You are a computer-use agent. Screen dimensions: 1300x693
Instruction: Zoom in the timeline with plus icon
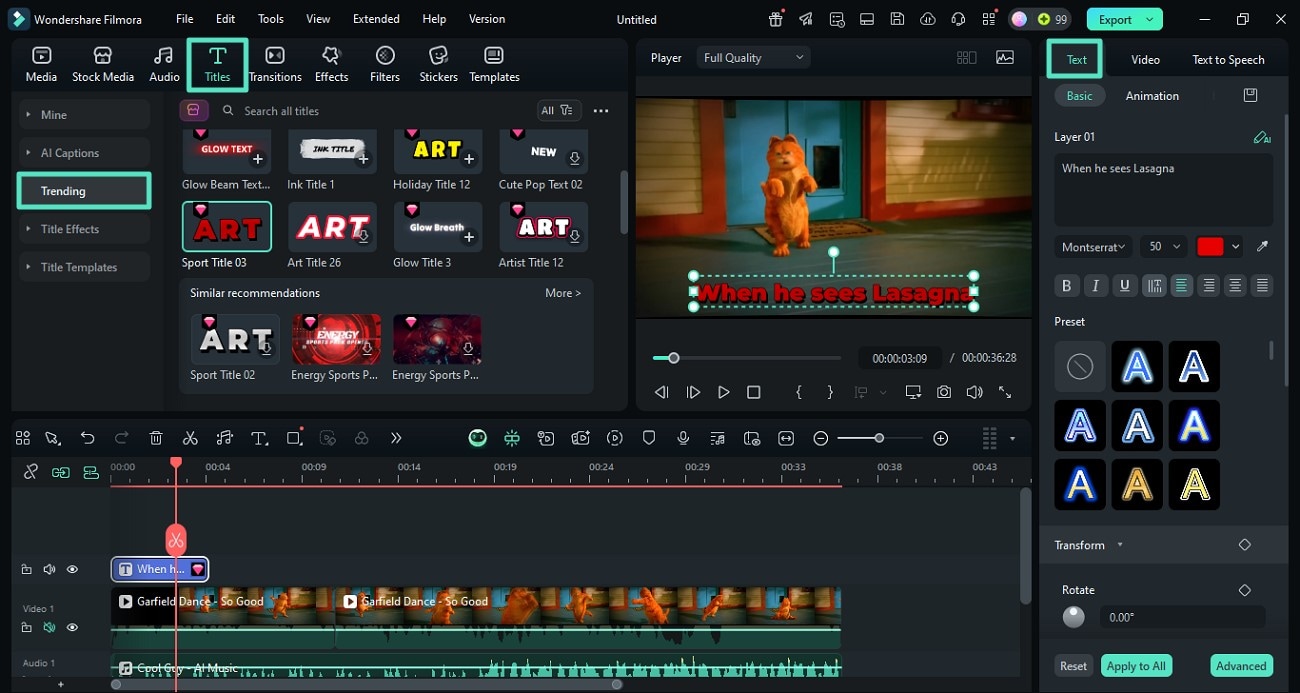click(x=940, y=438)
